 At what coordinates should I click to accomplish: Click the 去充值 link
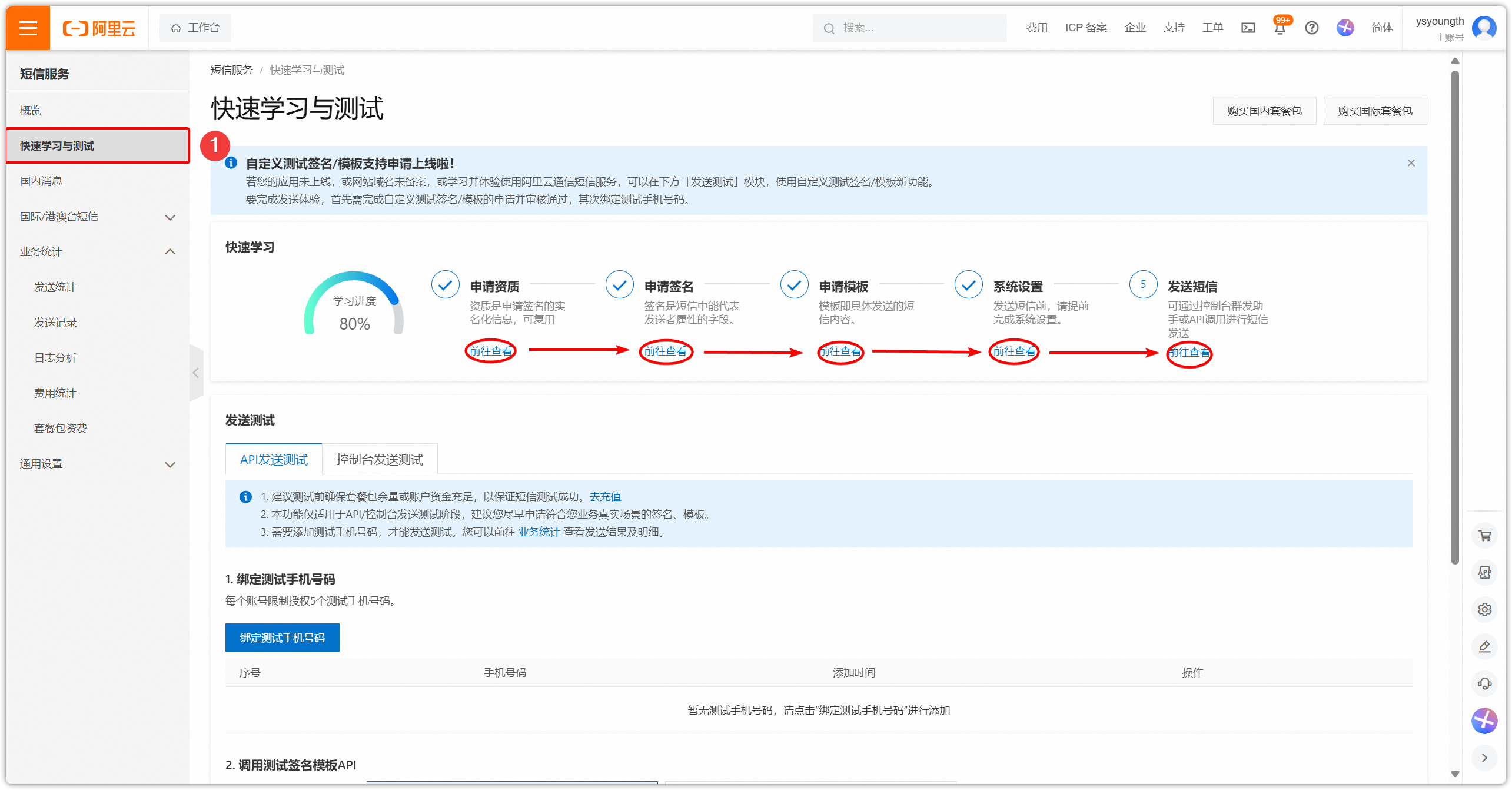click(605, 496)
